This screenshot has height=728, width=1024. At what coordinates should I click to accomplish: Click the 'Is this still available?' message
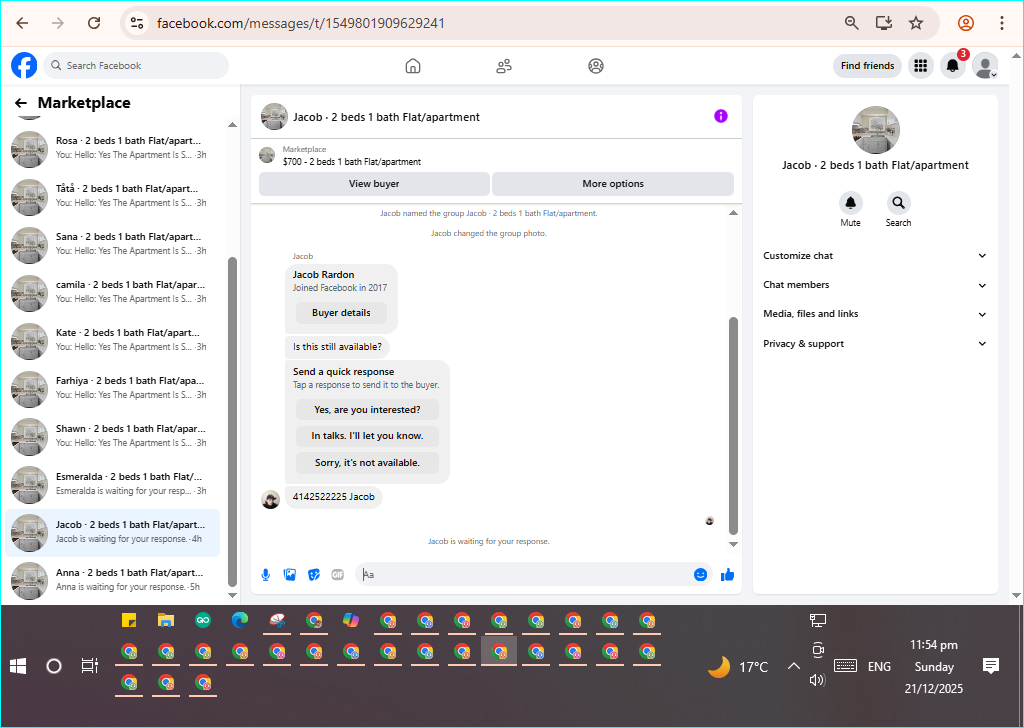click(x=337, y=347)
